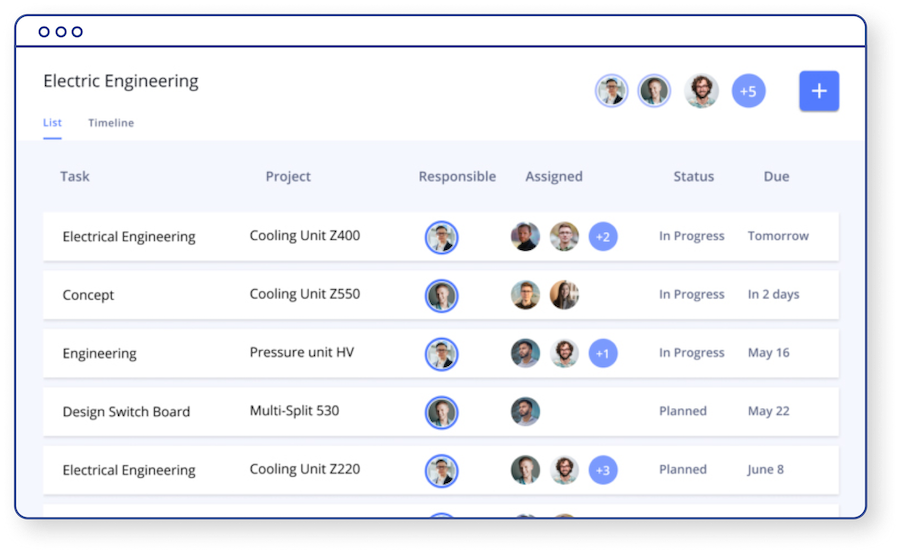Click the Status column header

(x=693, y=177)
